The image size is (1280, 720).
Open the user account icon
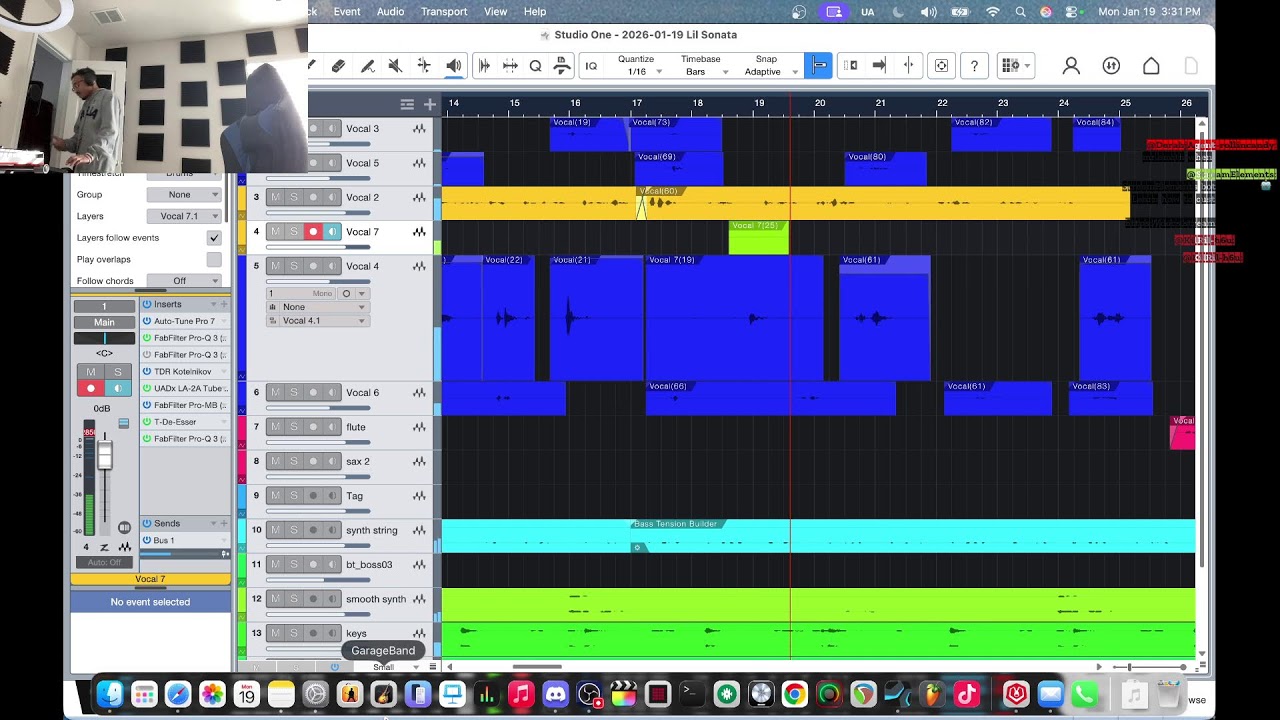(1071, 66)
